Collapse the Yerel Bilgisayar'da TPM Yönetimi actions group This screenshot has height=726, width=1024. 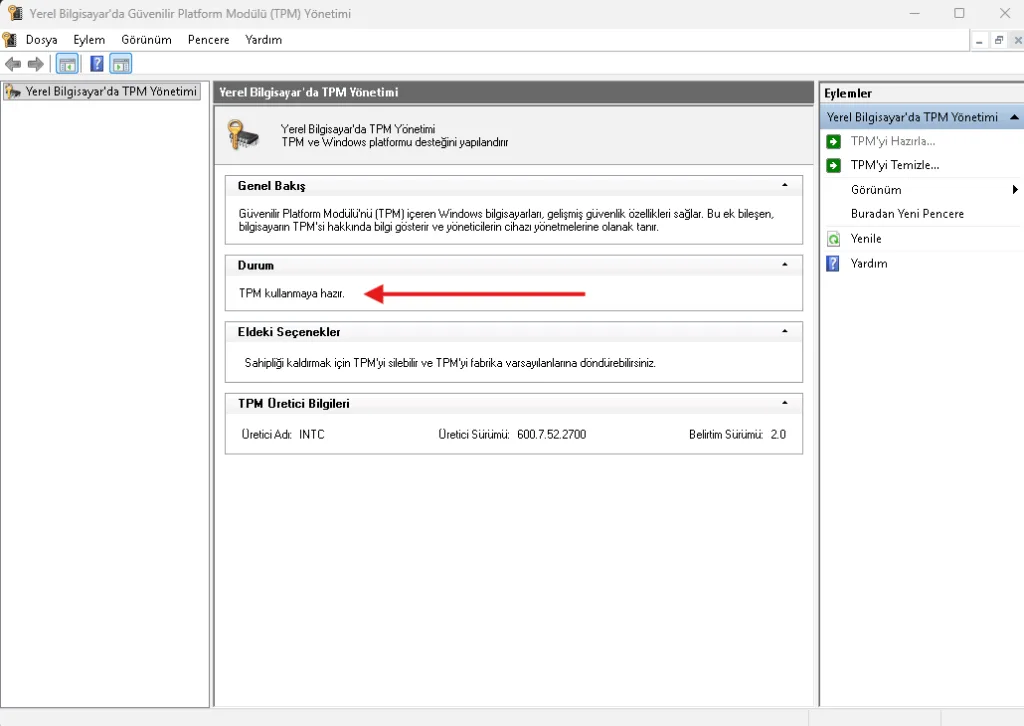1014,117
